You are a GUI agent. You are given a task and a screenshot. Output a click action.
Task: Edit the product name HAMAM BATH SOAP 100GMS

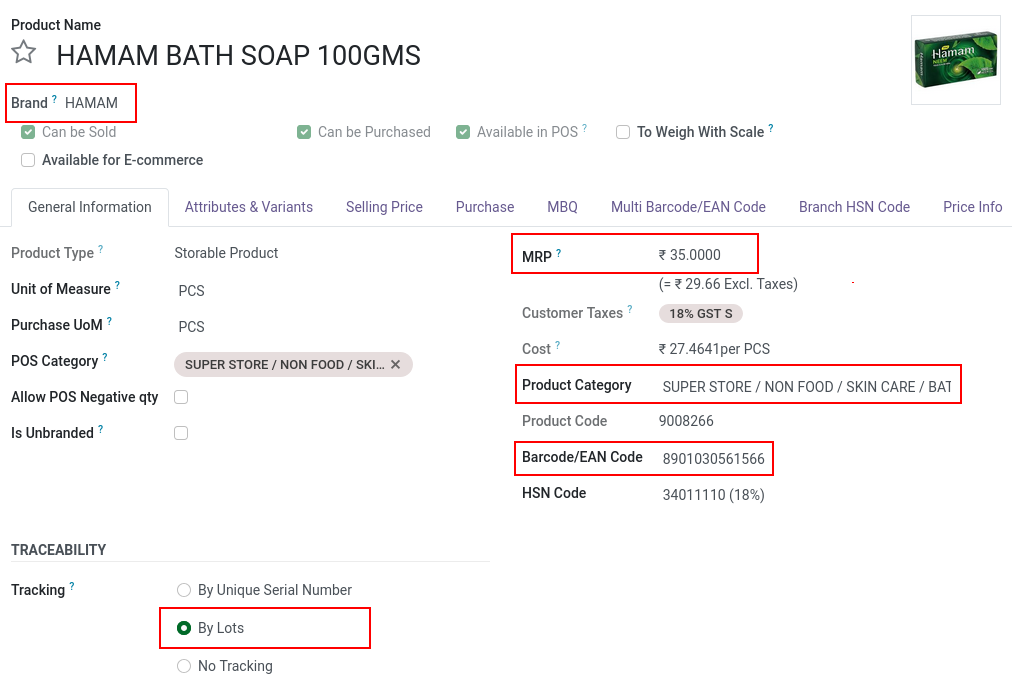(239, 55)
